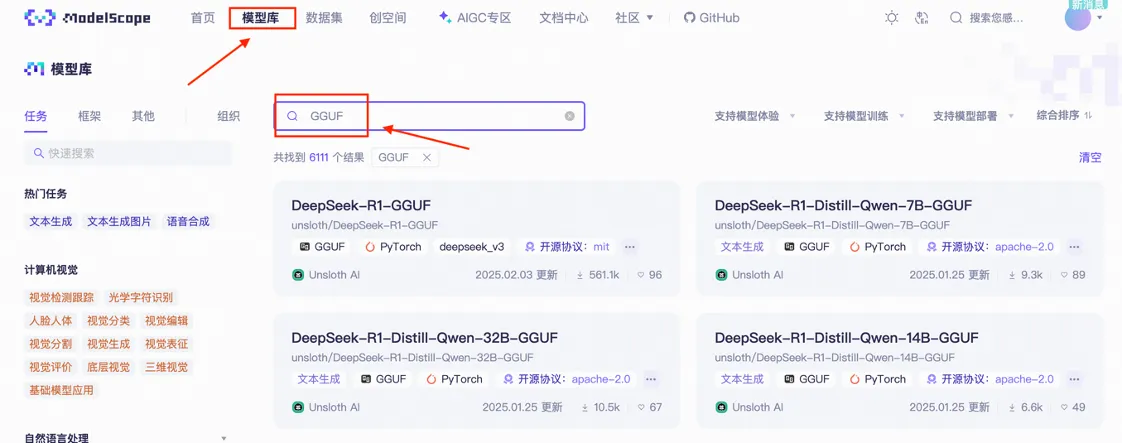Select the 光学字符识别 task tag
Screen dimensions: 1122x444
(x=140, y=298)
